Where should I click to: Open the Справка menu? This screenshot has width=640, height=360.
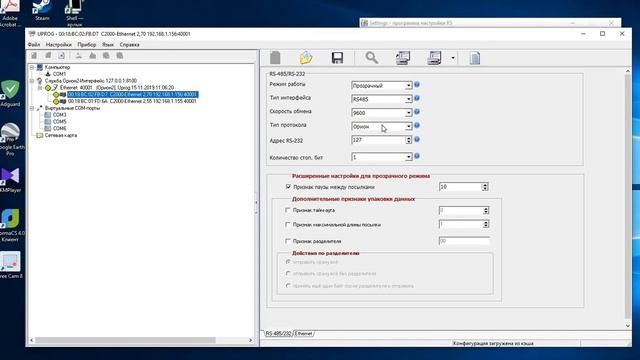pyautogui.click(x=129, y=44)
